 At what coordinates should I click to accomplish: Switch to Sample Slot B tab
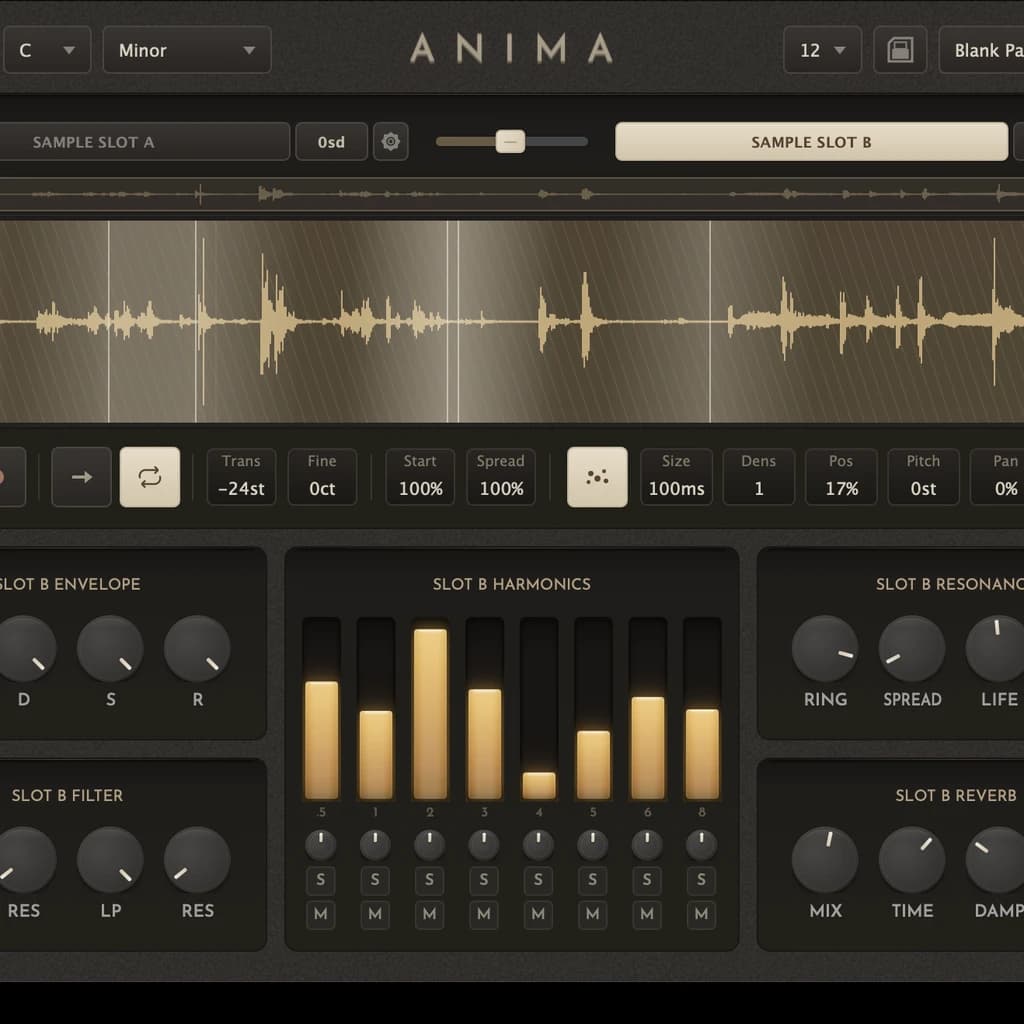(x=811, y=142)
